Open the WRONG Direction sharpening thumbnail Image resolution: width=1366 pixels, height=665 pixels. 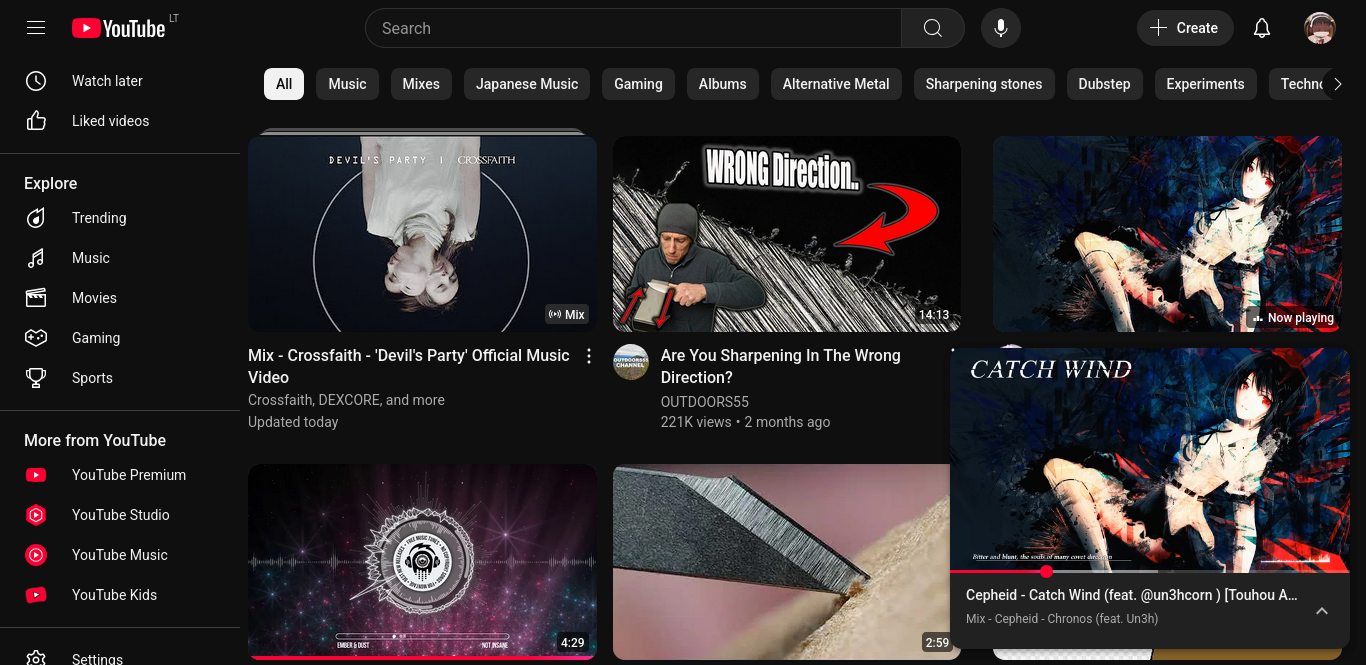pos(787,234)
